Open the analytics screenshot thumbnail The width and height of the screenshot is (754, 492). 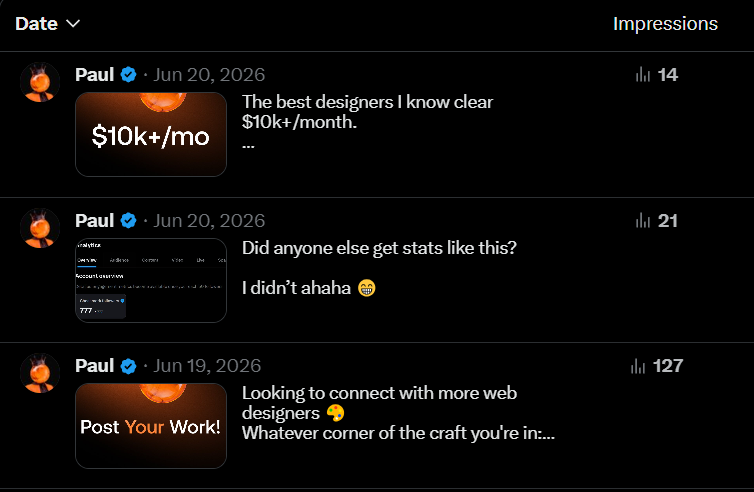[x=151, y=280]
